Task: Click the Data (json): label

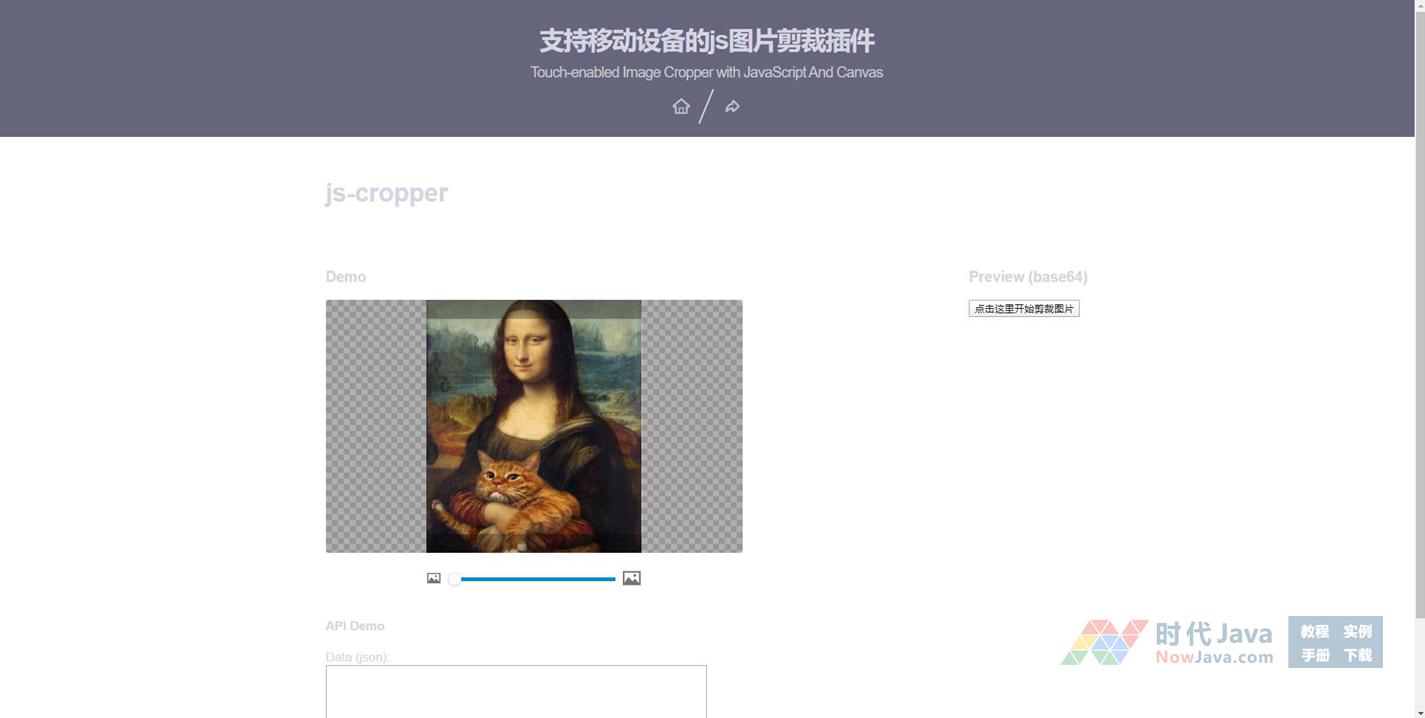Action: 357,657
